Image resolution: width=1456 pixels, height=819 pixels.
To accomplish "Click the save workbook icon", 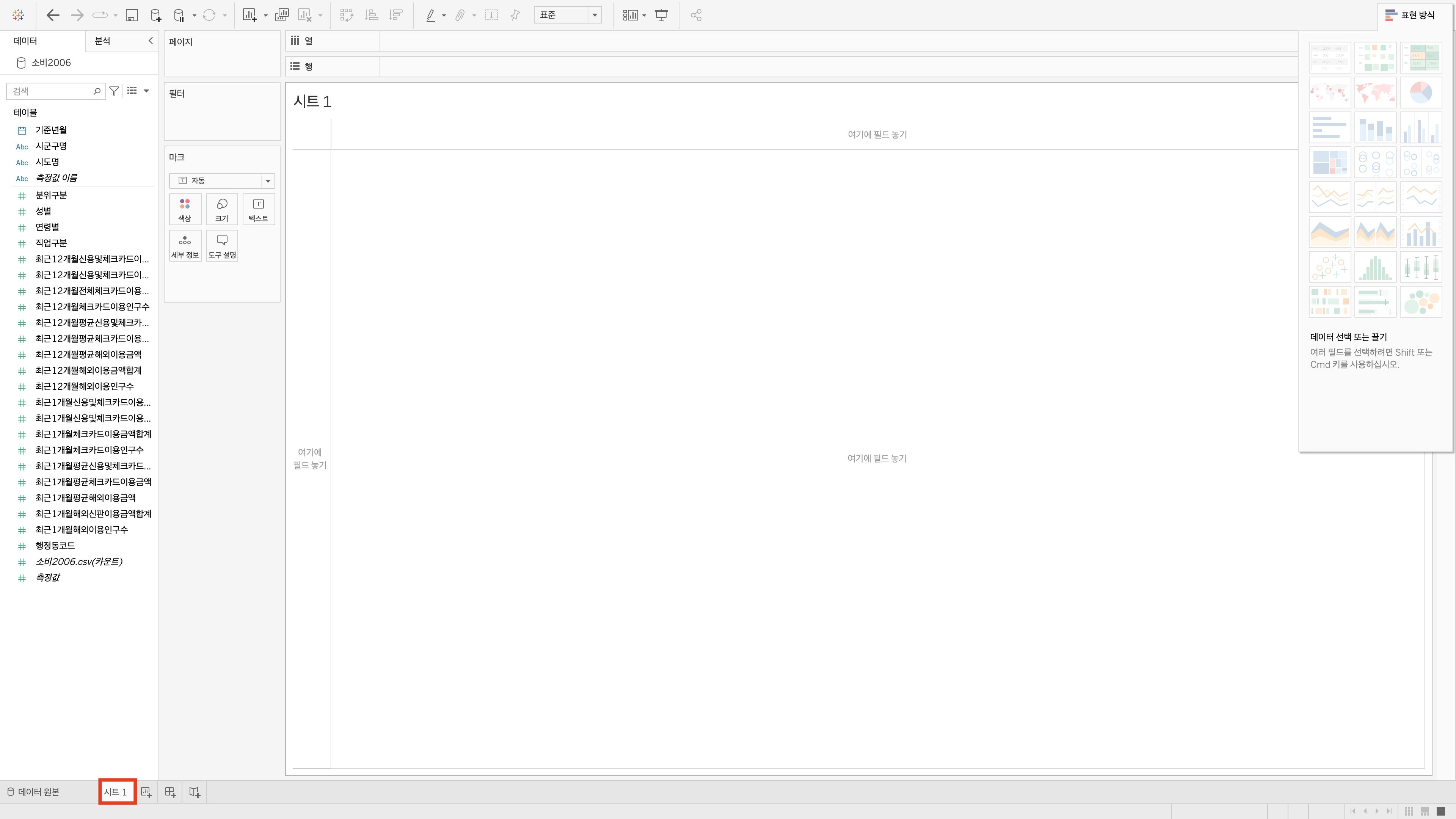I will tap(131, 15).
